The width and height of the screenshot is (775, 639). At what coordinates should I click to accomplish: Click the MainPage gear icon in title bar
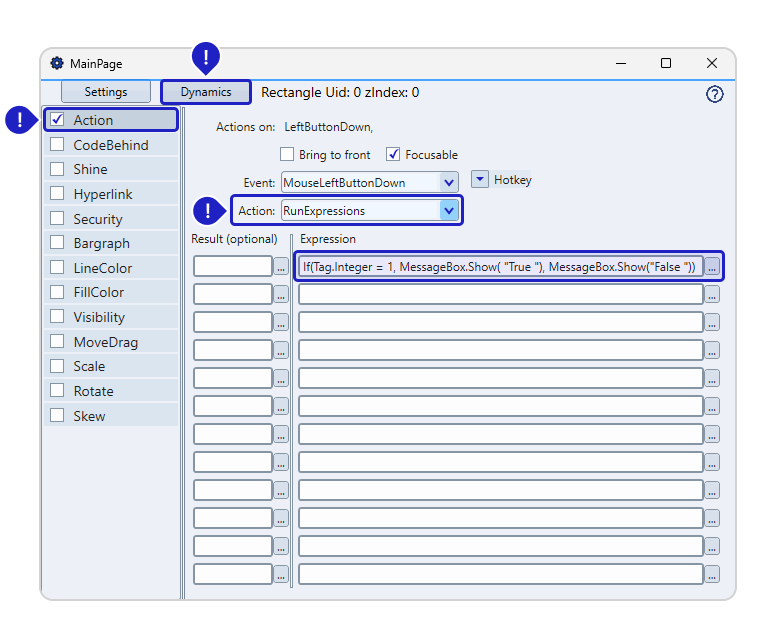tap(57, 63)
